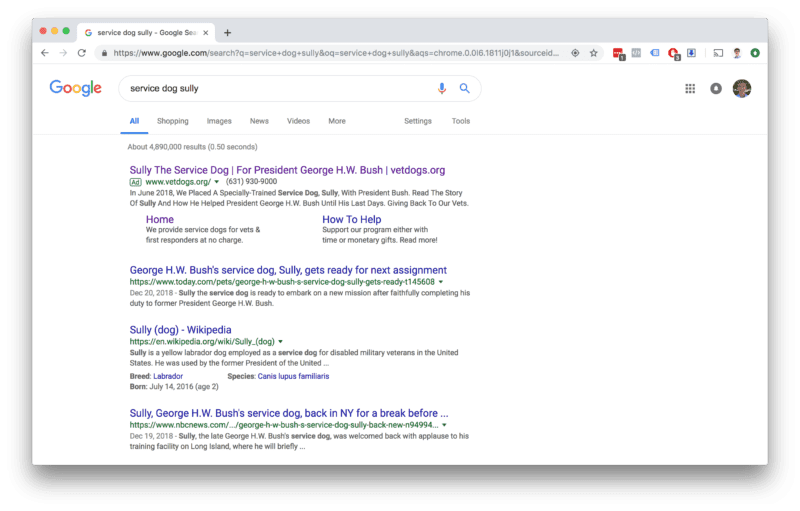Click the blue download extension icon

691,53
